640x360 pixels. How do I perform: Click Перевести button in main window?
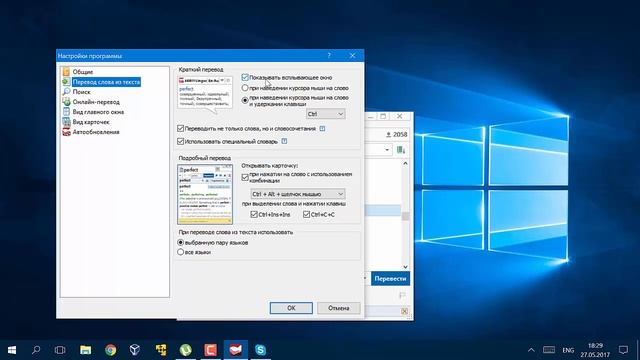click(390, 279)
